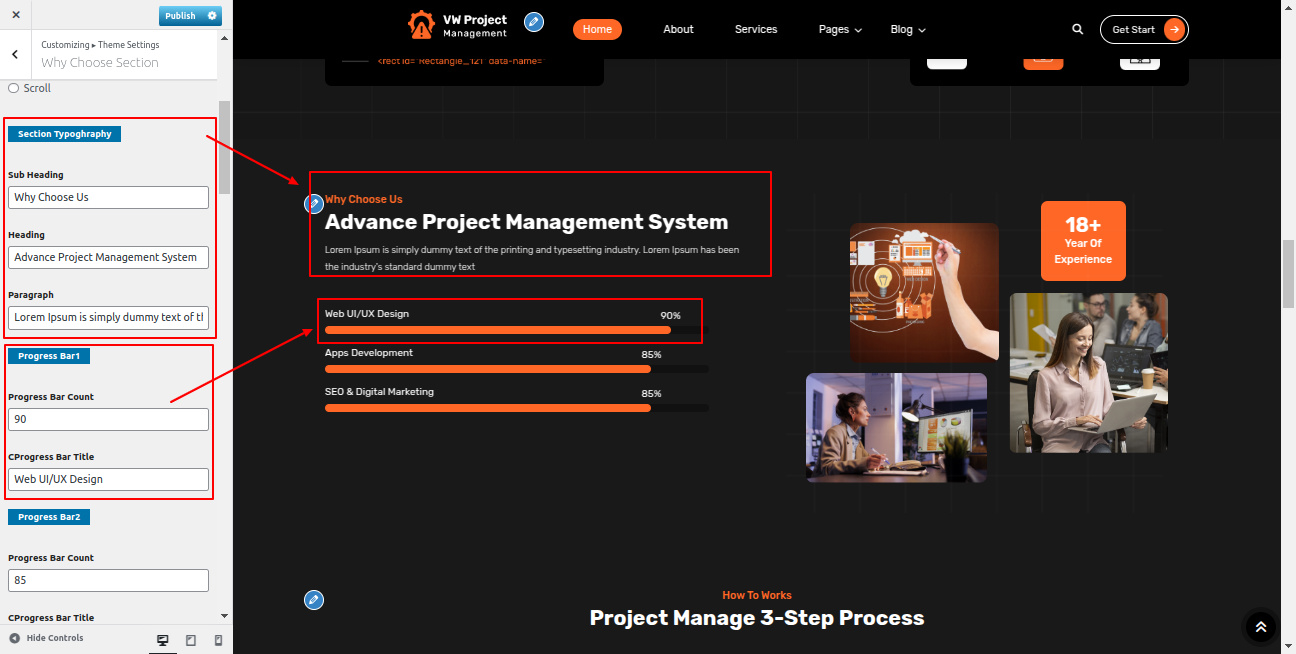Go back using the left chevron arrow
Screen dimensions: 1296x654
15,55
